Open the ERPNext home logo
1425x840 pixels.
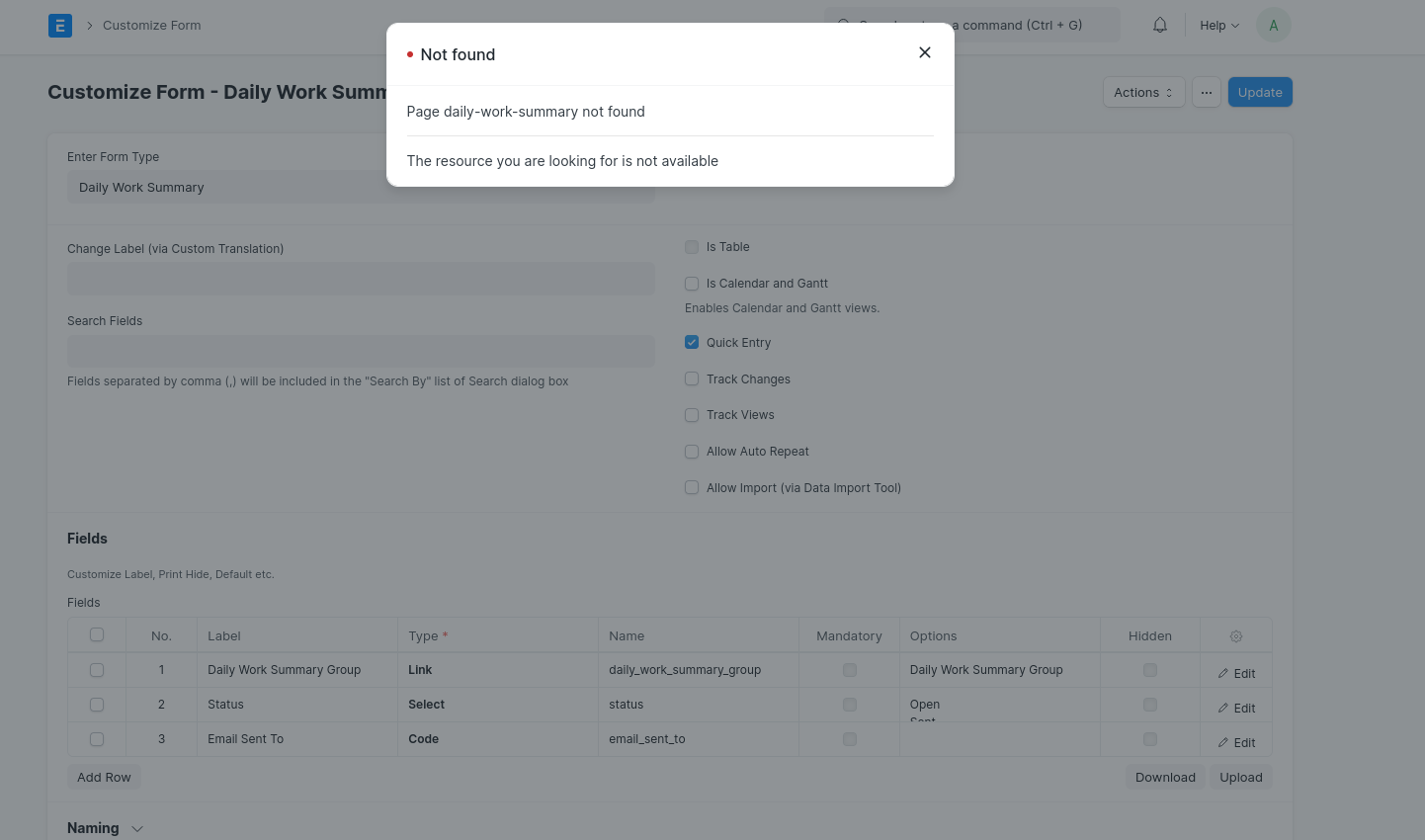[60, 26]
